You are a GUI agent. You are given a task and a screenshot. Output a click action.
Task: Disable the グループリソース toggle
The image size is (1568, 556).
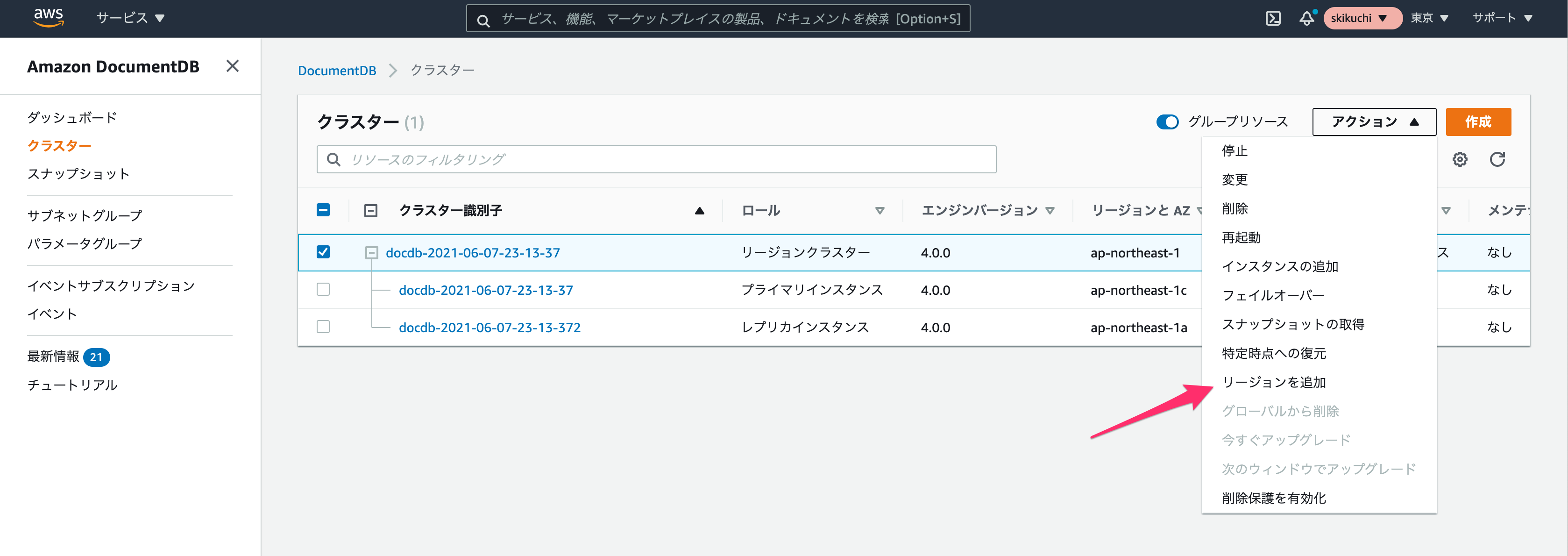(1167, 122)
